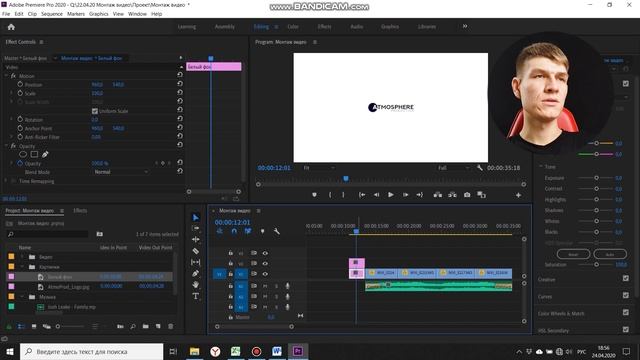Image resolution: width=640 pixels, height=360 pixels.
Task: Click Export Frame camera icon
Action: click(467, 195)
